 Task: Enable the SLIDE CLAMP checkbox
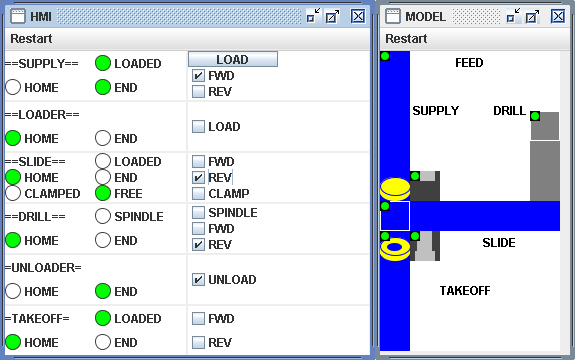coord(198,193)
